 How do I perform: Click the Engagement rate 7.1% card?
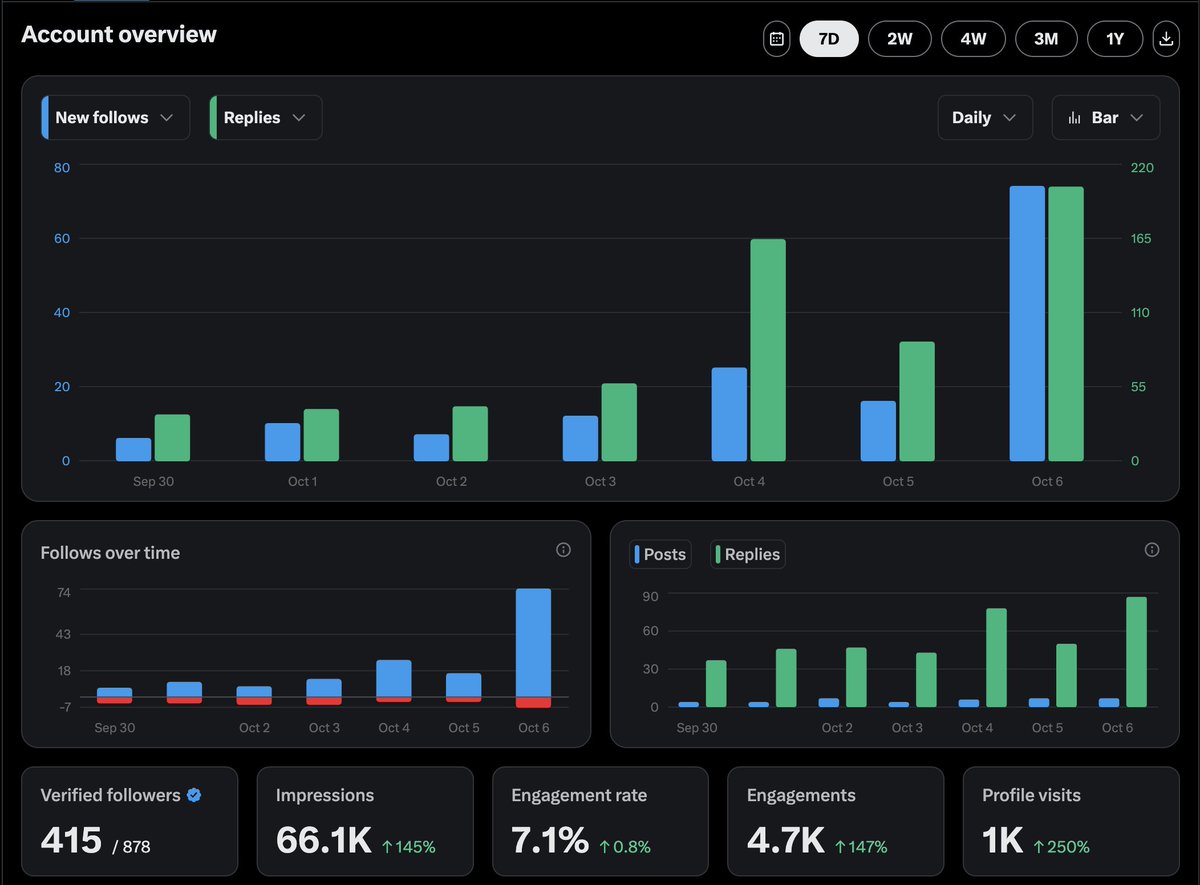pos(600,822)
